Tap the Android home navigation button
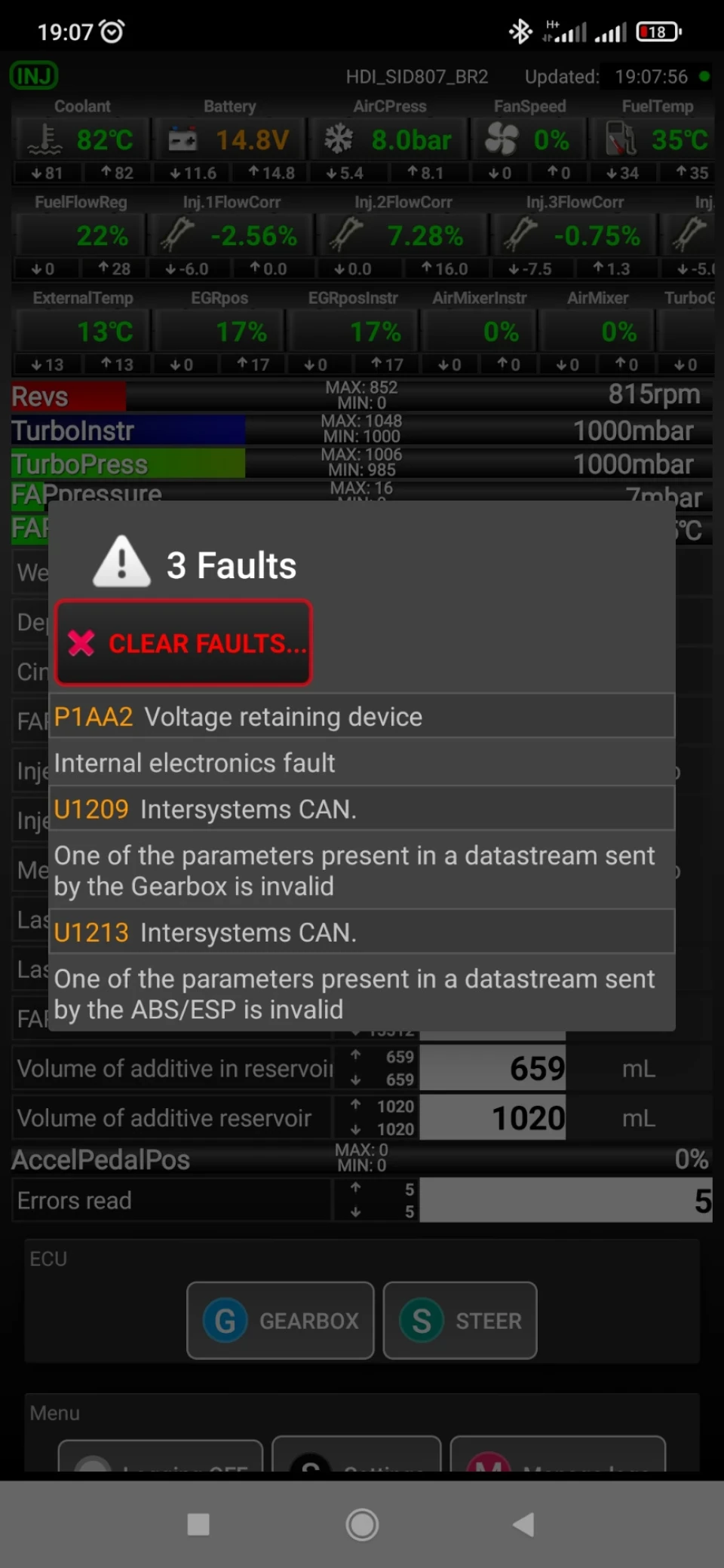Image resolution: width=724 pixels, height=1568 pixels. (362, 1525)
